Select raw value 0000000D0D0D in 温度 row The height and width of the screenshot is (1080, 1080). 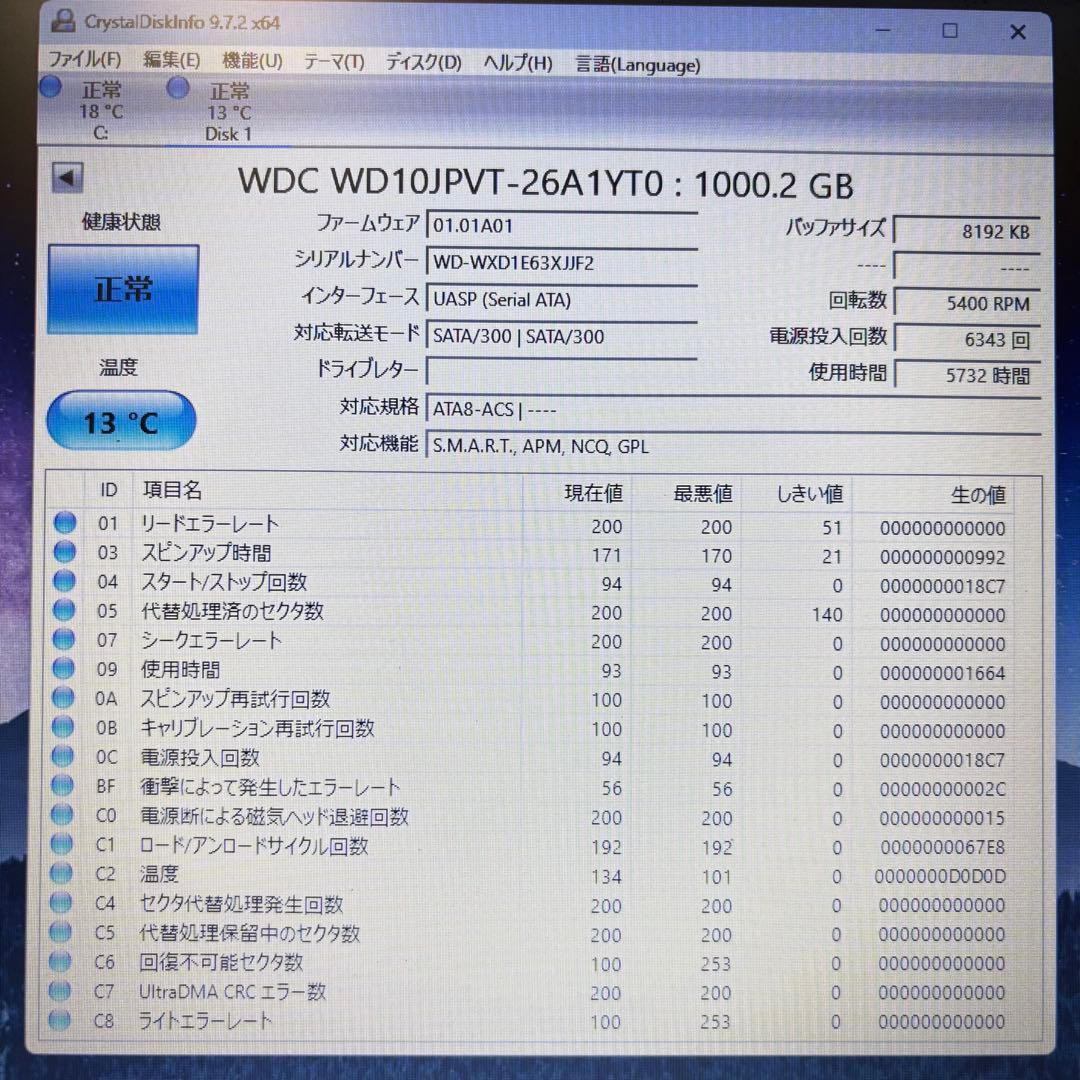tap(940, 877)
